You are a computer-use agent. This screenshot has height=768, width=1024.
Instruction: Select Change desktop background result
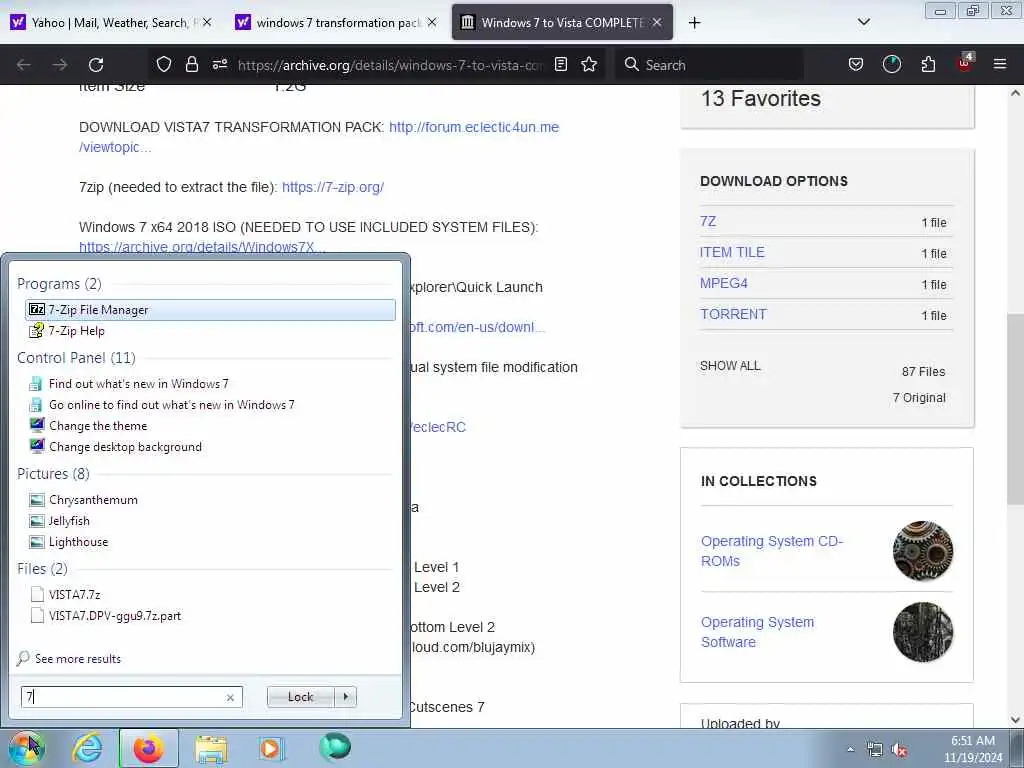125,447
